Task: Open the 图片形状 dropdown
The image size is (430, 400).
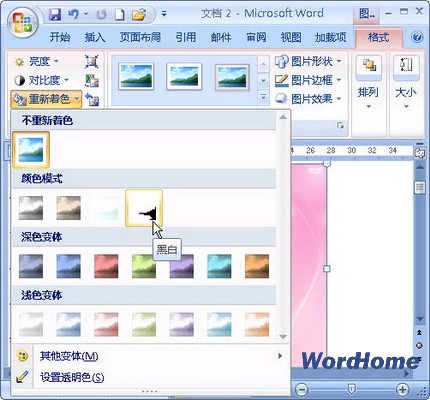Action: pos(308,61)
